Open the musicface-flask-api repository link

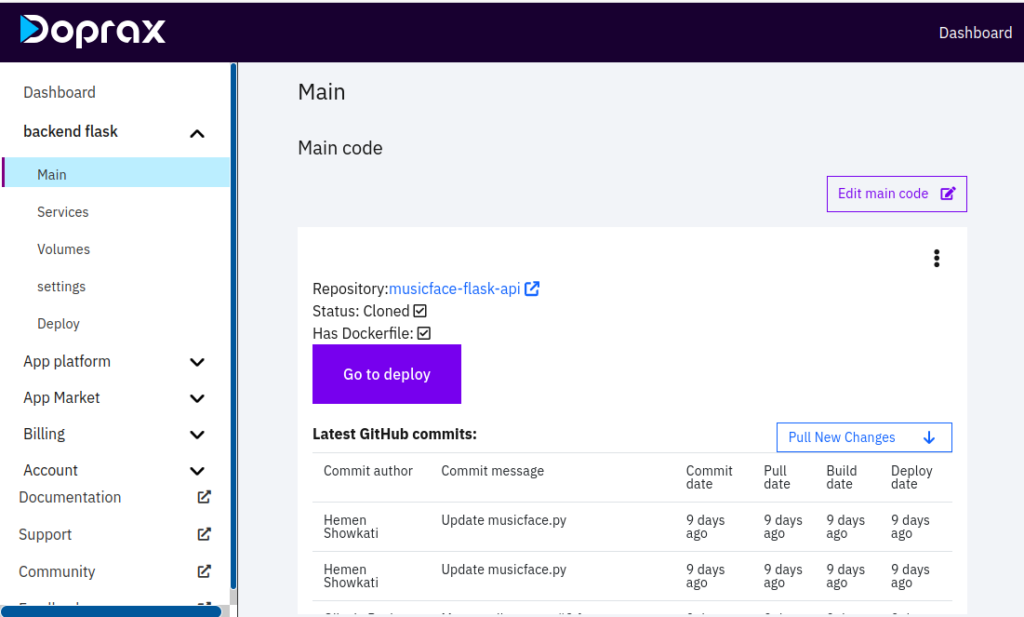click(x=455, y=289)
